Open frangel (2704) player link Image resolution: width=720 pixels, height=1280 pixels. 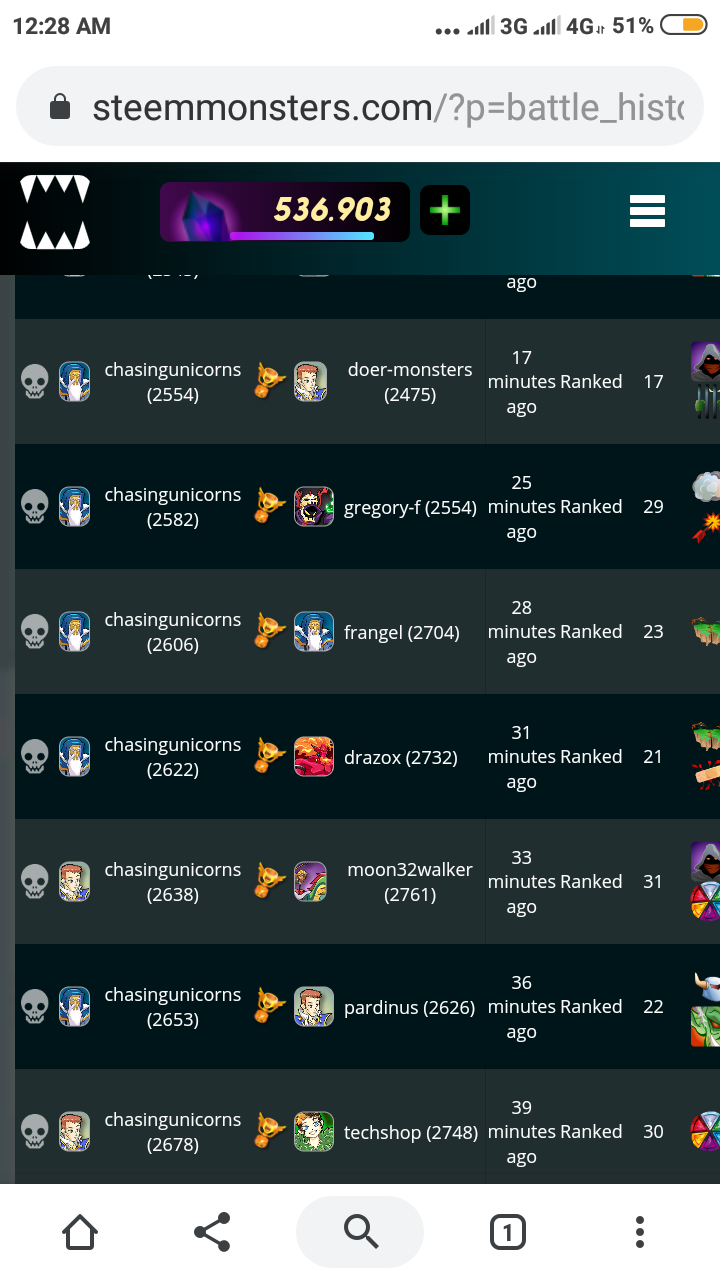click(402, 632)
